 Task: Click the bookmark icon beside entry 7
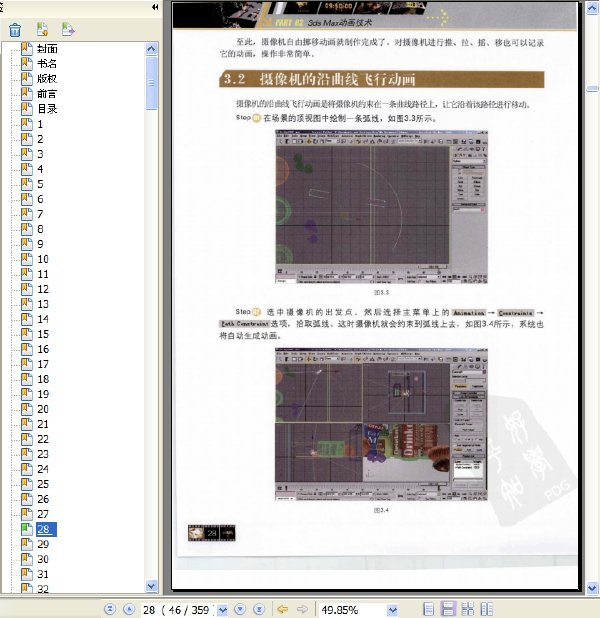[x=27, y=214]
